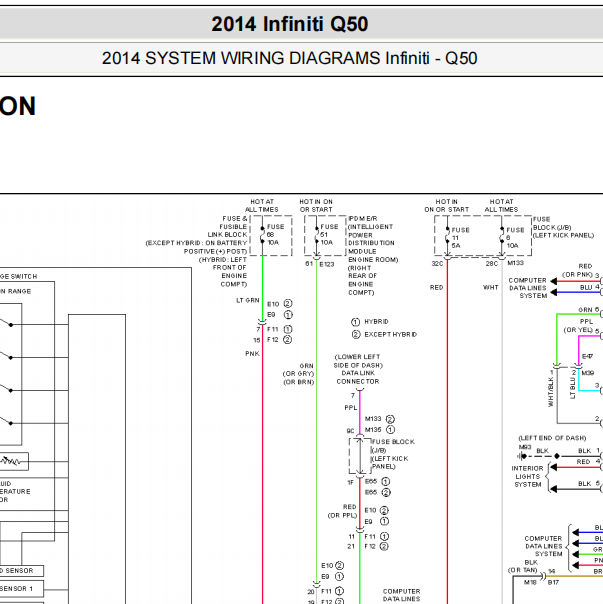
Task: Click the 'N RANGE' label
Action: click(15, 291)
